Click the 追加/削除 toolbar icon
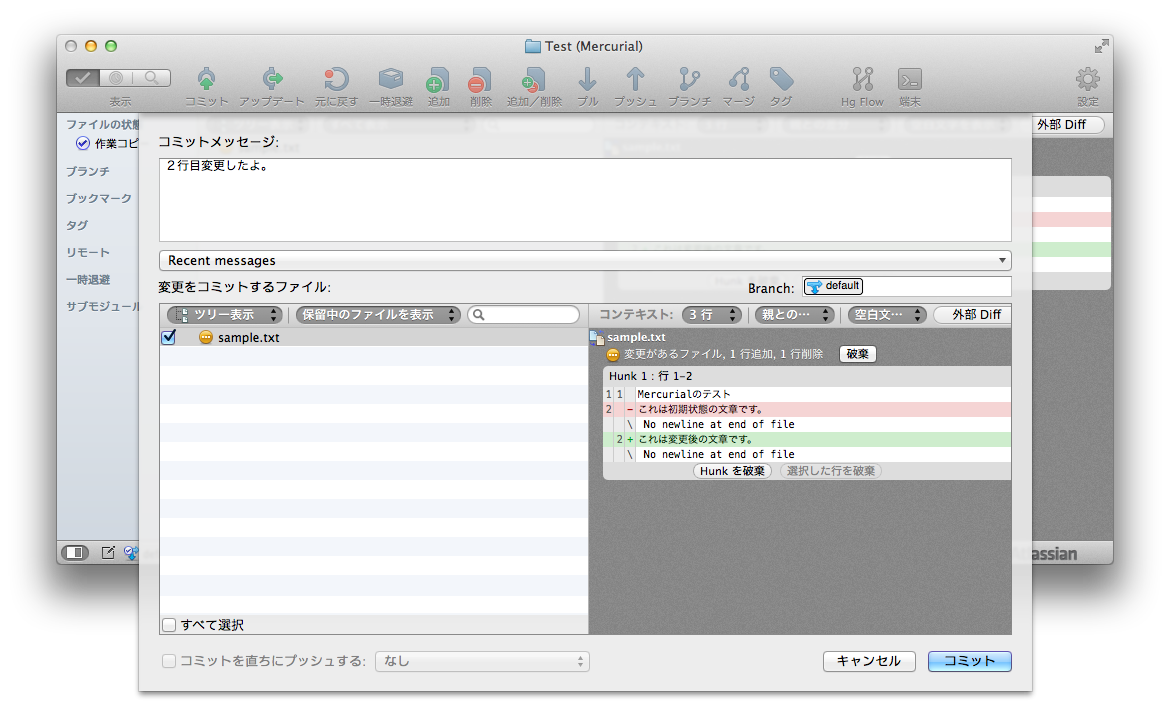The image size is (1170, 702). point(534,80)
